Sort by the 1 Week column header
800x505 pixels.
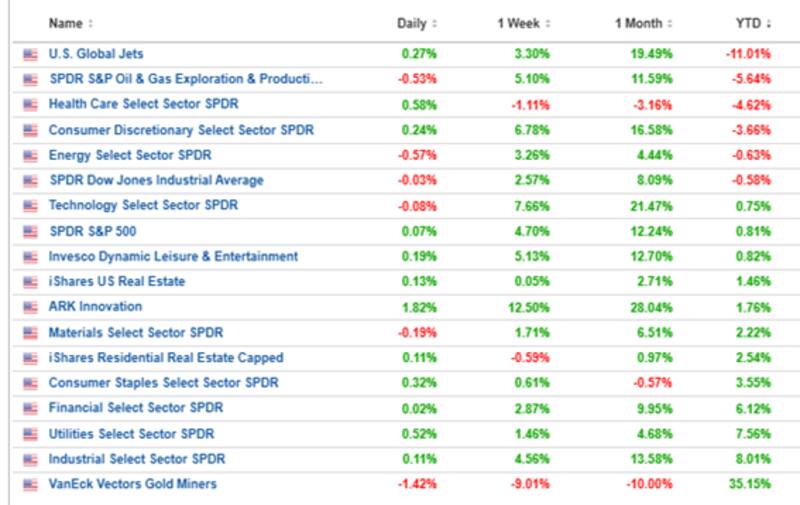[520, 23]
